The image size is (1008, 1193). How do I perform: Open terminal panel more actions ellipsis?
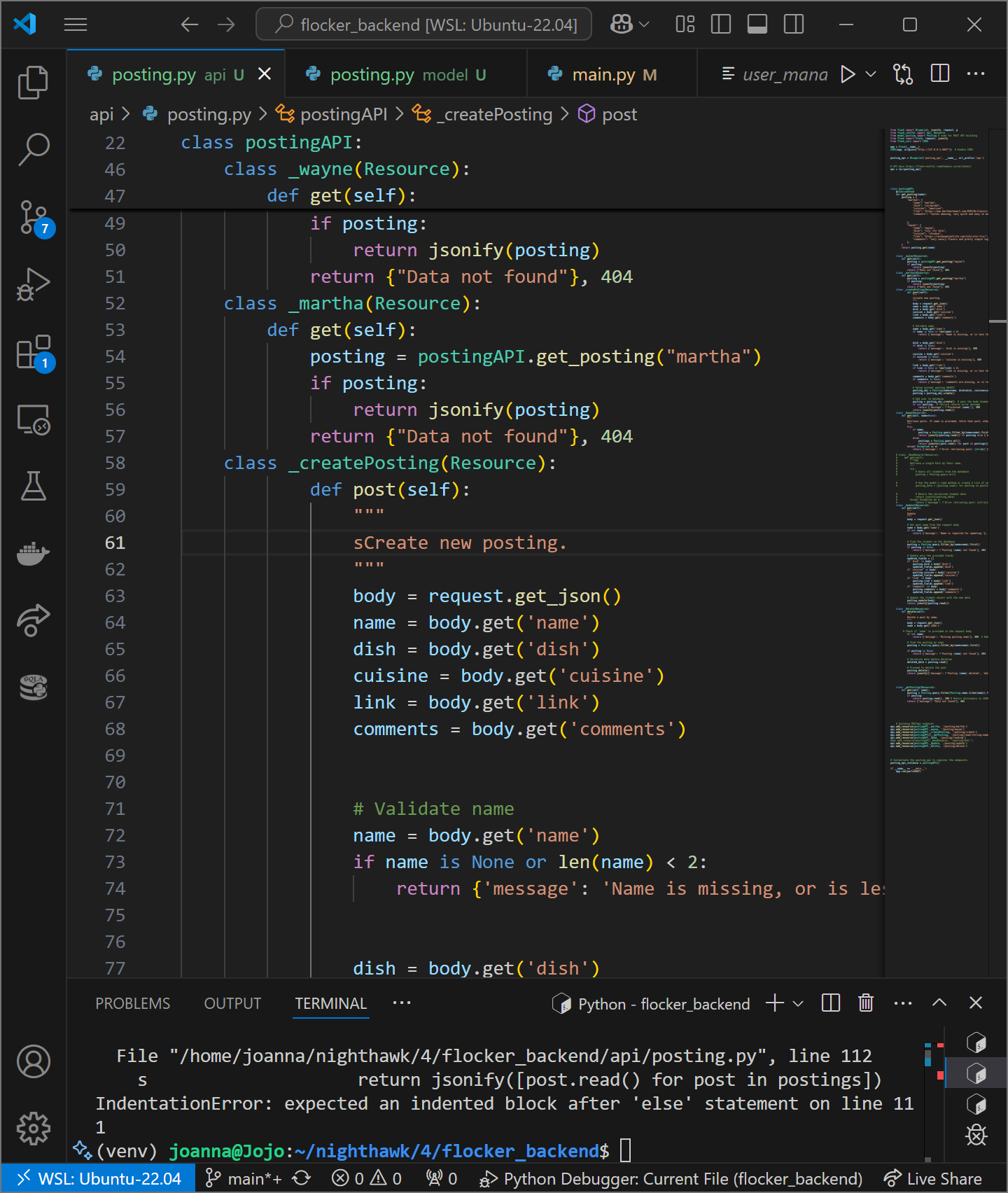tap(903, 1003)
